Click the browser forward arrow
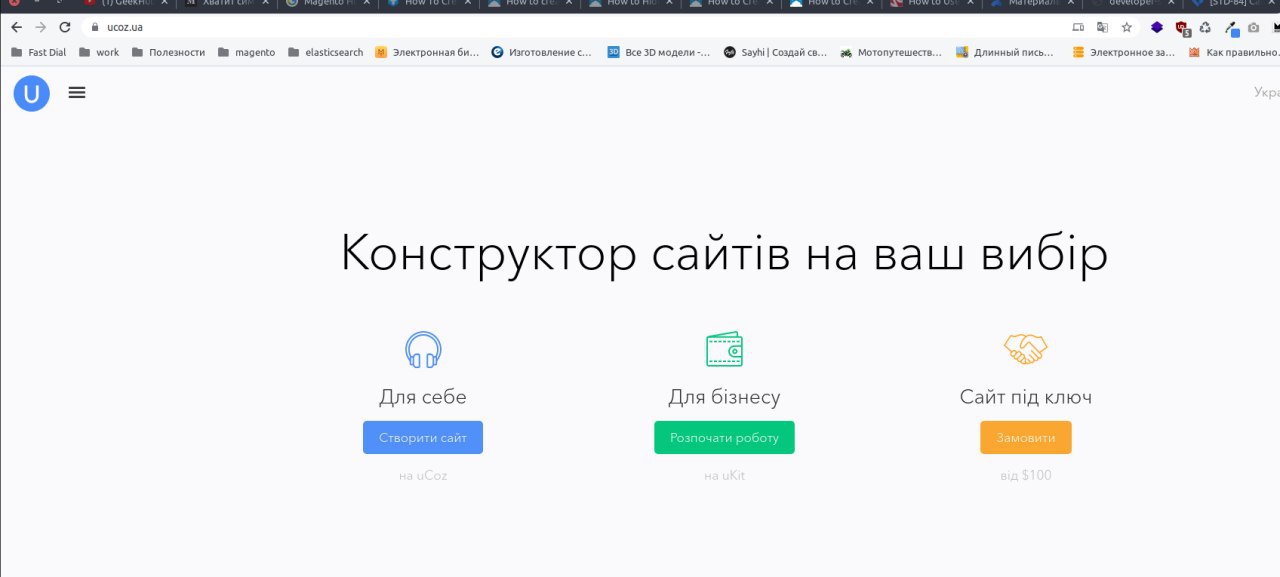1280x577 pixels. click(40, 27)
